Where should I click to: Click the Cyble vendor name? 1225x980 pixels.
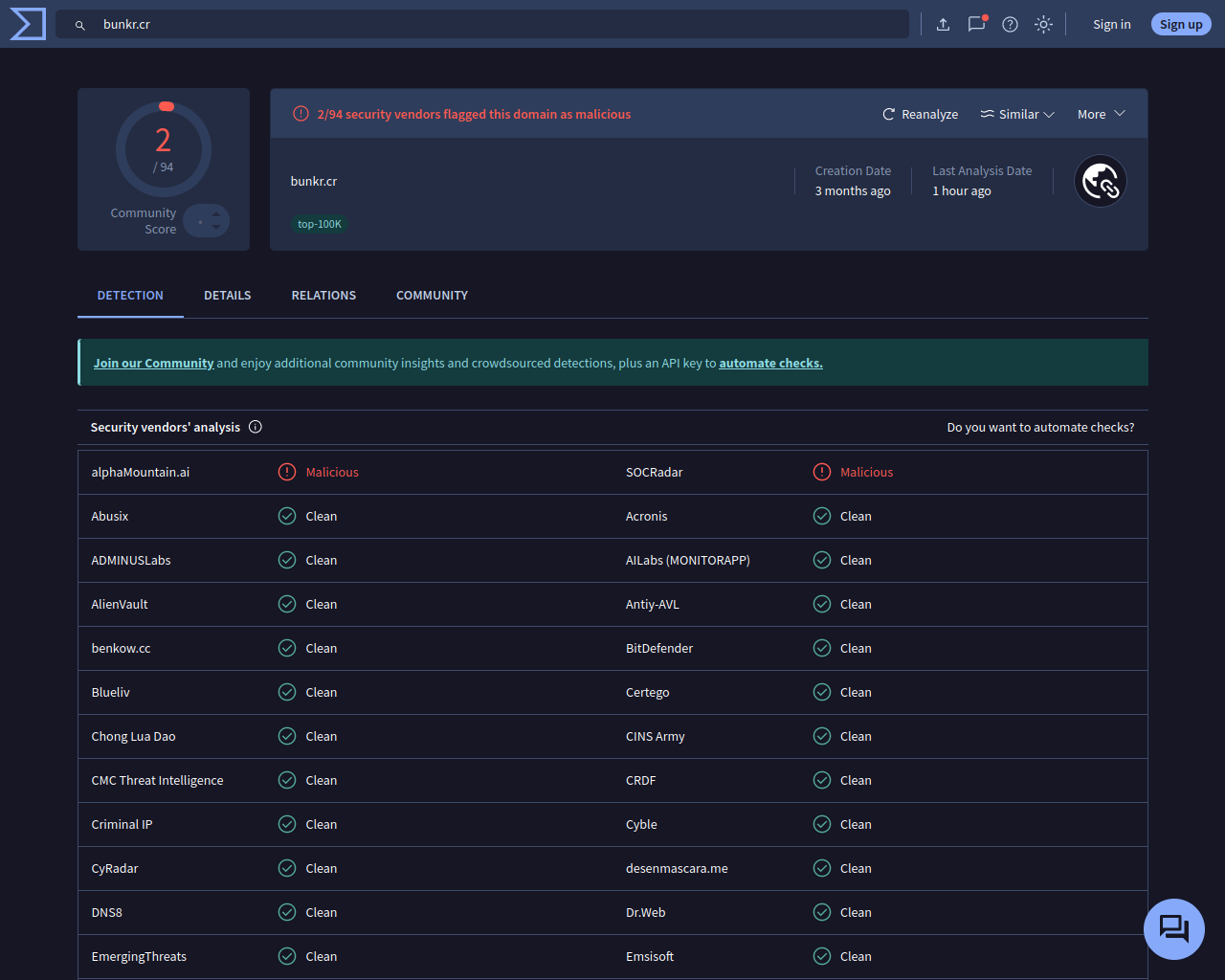click(x=641, y=824)
